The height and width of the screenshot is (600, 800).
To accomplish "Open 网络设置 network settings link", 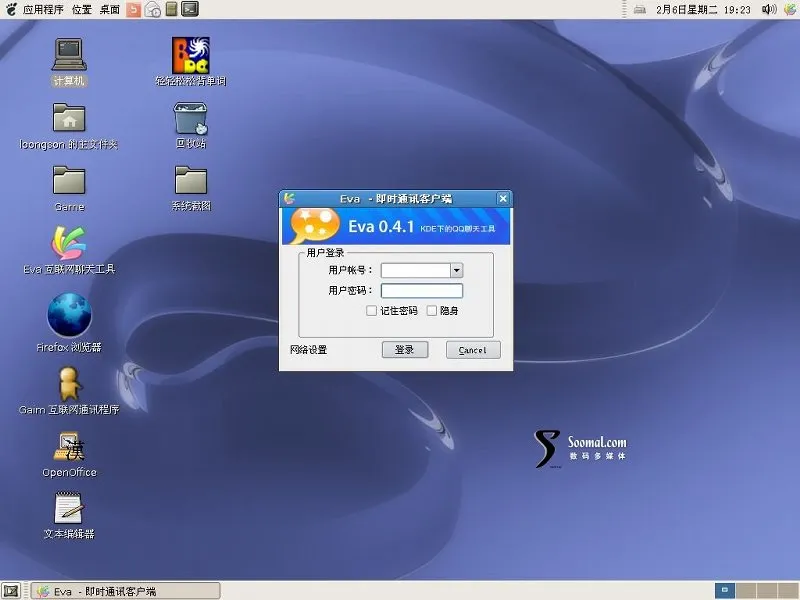I will [308, 350].
